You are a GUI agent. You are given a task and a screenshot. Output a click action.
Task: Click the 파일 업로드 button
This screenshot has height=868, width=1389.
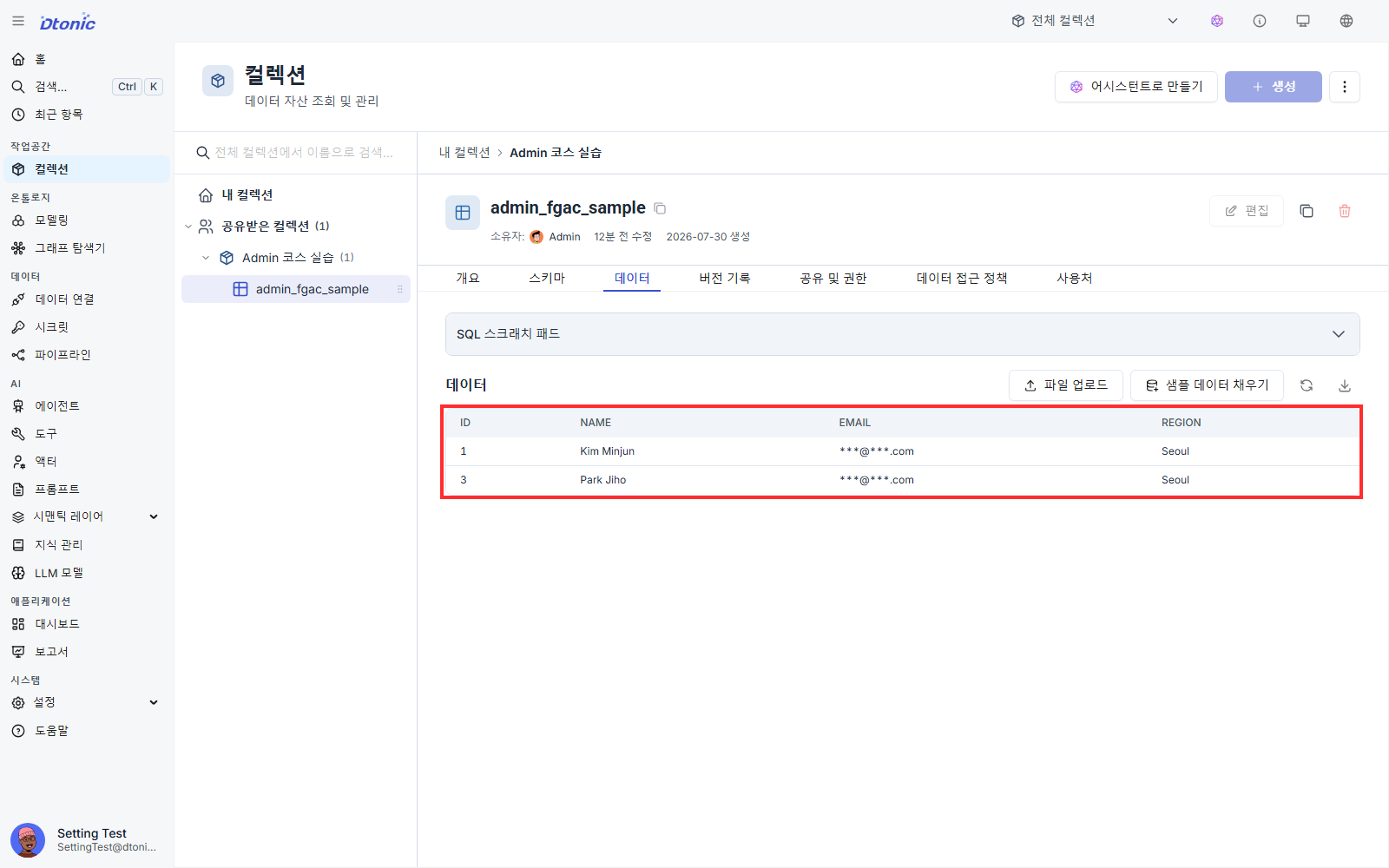1066,385
